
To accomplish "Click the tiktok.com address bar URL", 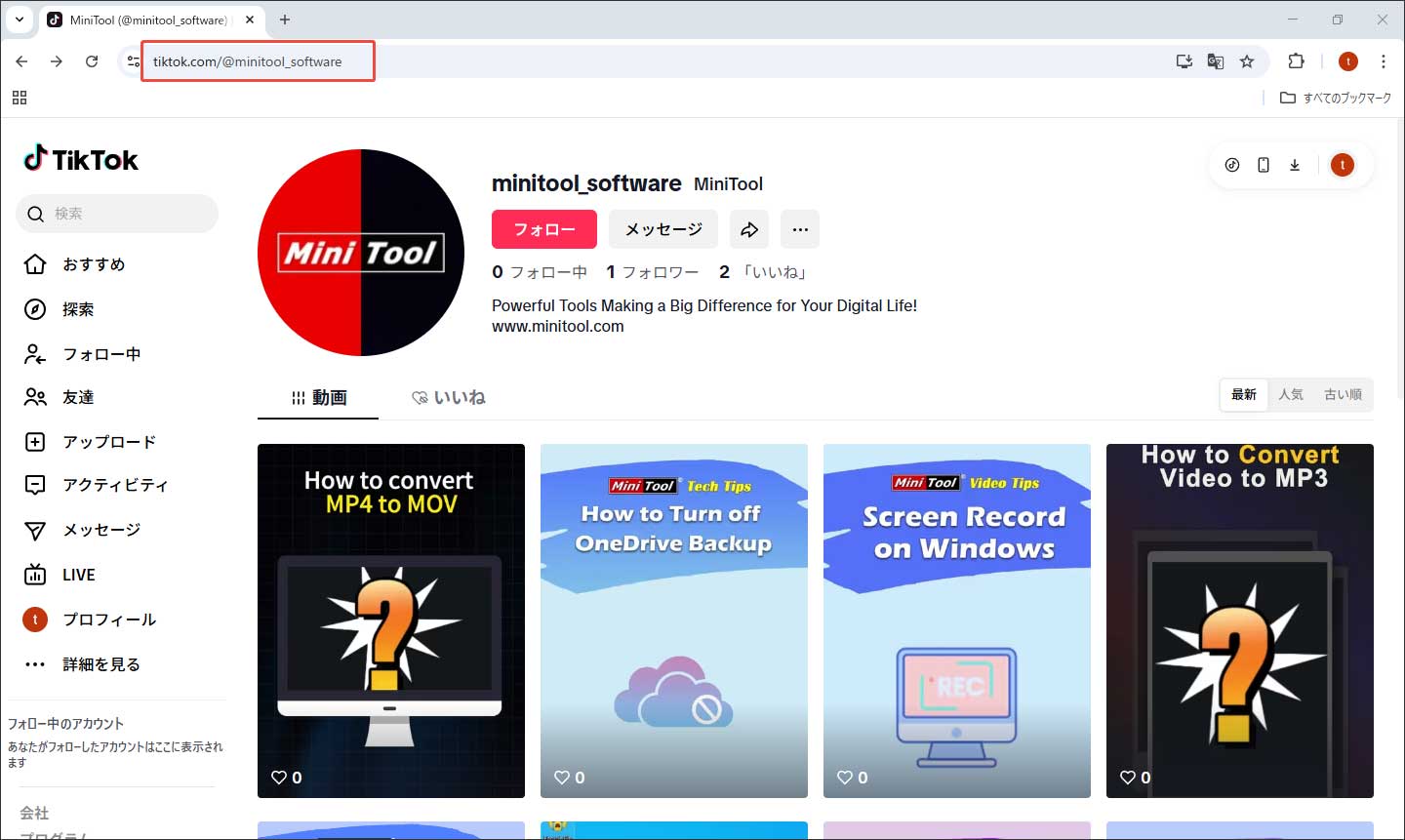I will (248, 61).
